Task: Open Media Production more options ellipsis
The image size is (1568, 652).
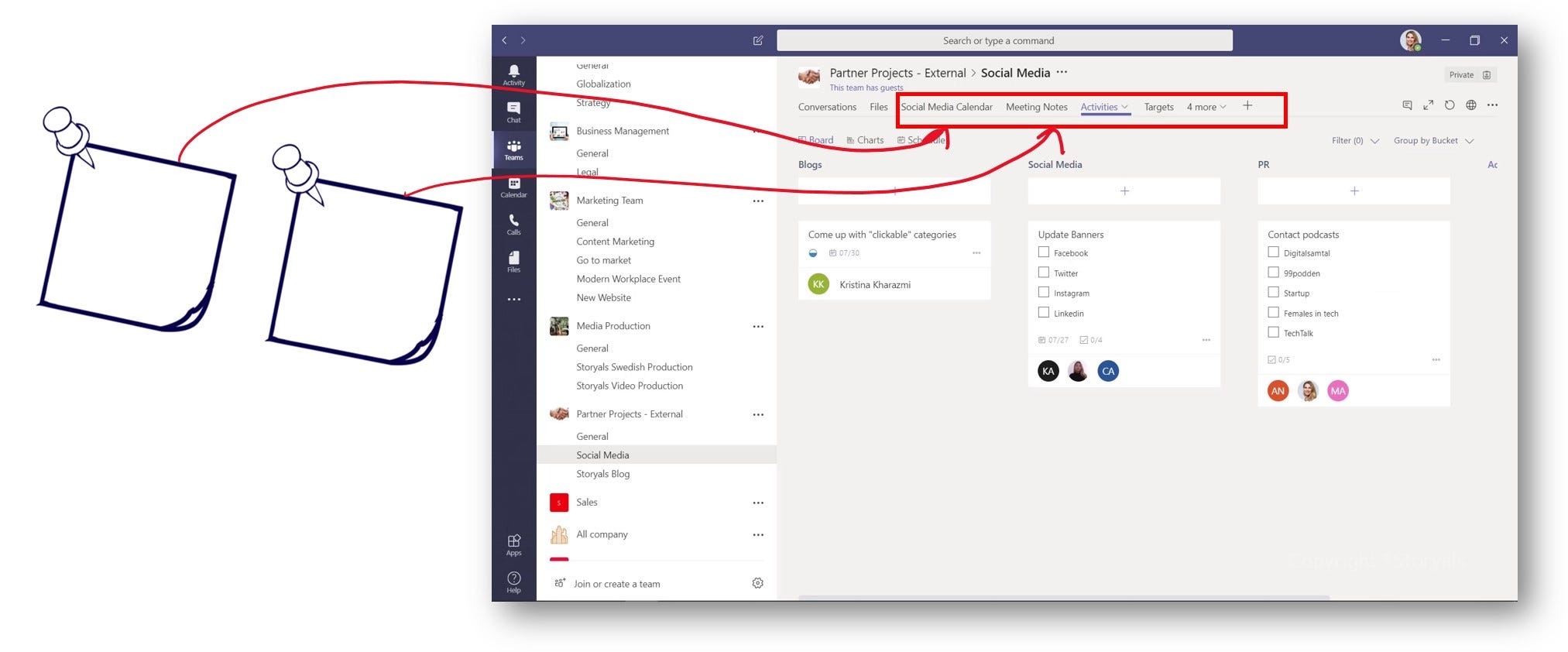Action: [758, 327]
